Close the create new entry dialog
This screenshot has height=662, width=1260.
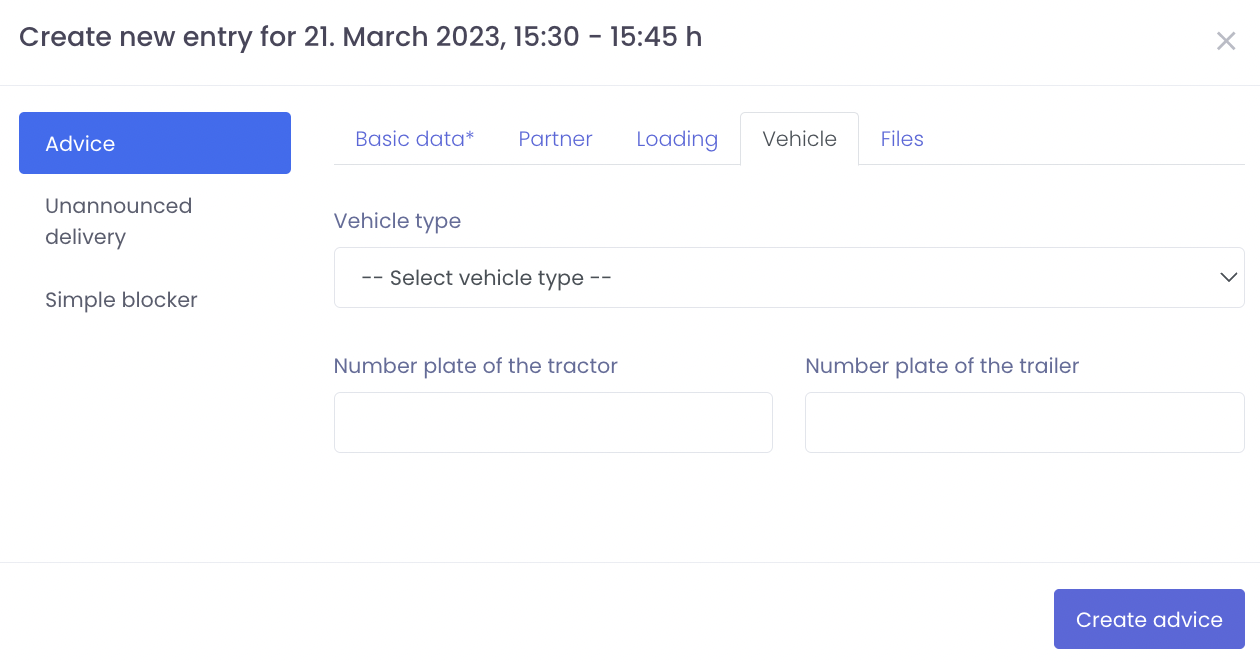point(1225,41)
